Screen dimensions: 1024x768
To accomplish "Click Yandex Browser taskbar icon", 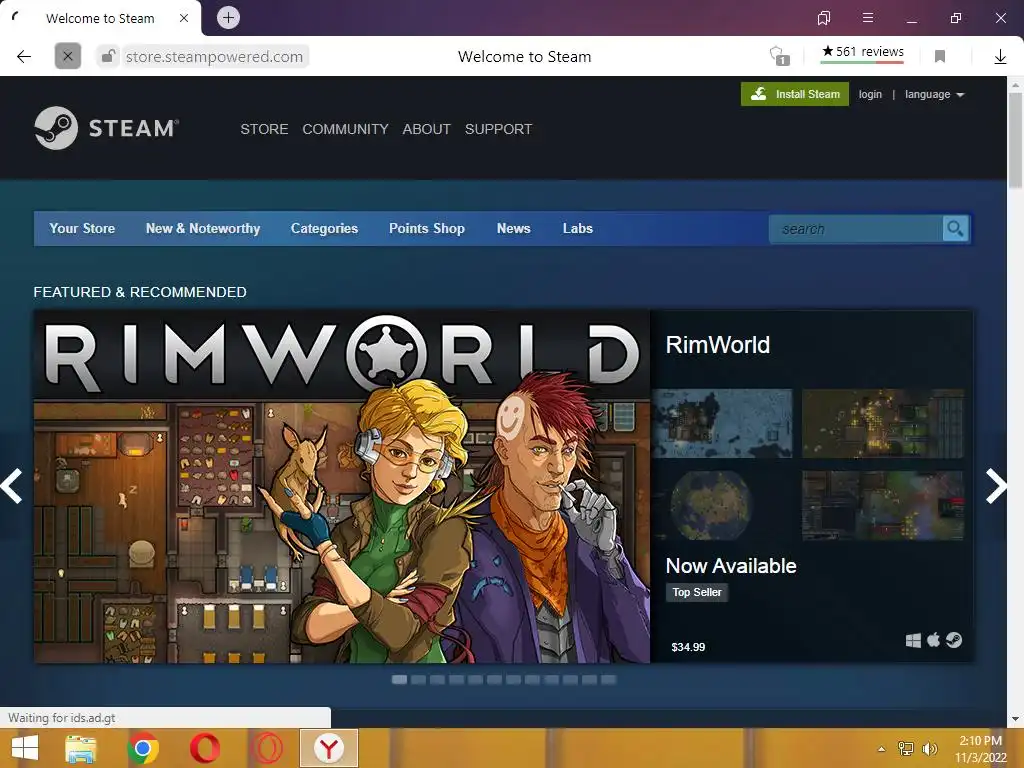I will [x=328, y=748].
